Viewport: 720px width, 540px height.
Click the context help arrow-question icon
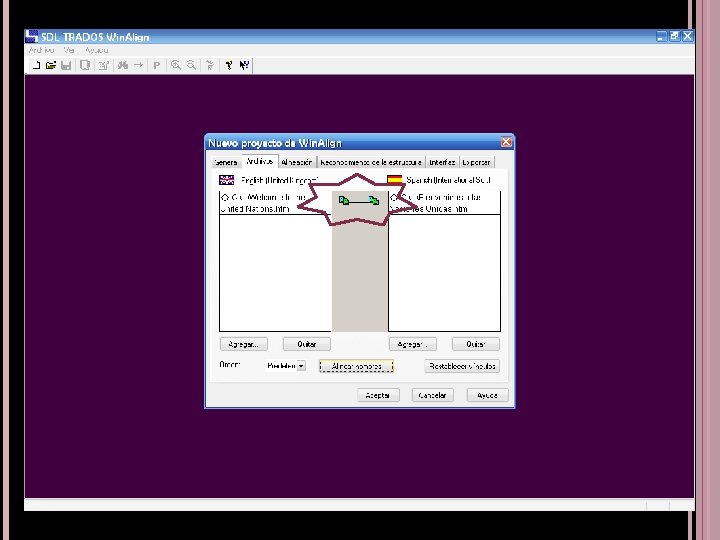pos(244,65)
